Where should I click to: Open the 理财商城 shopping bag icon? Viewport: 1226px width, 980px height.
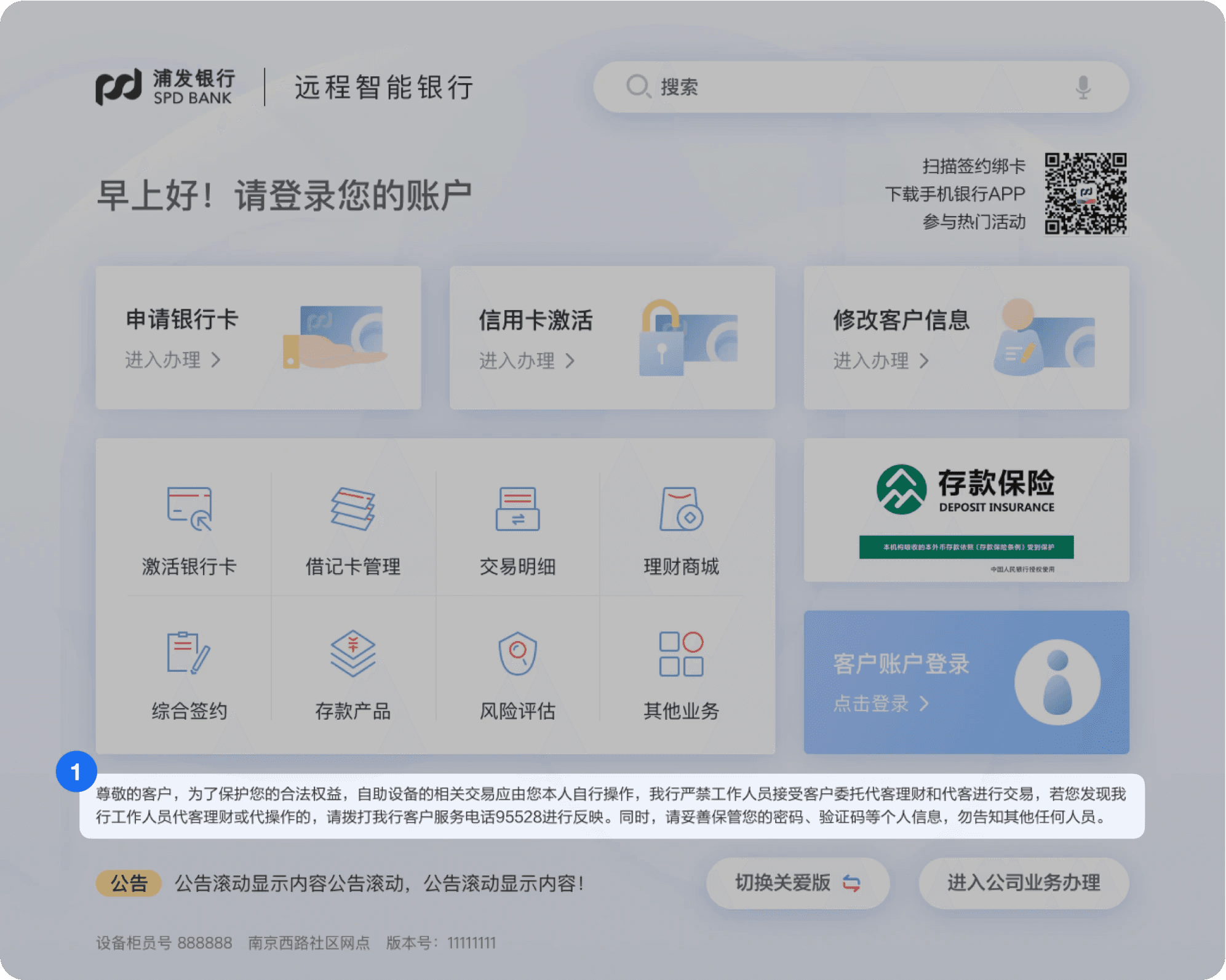(x=681, y=509)
